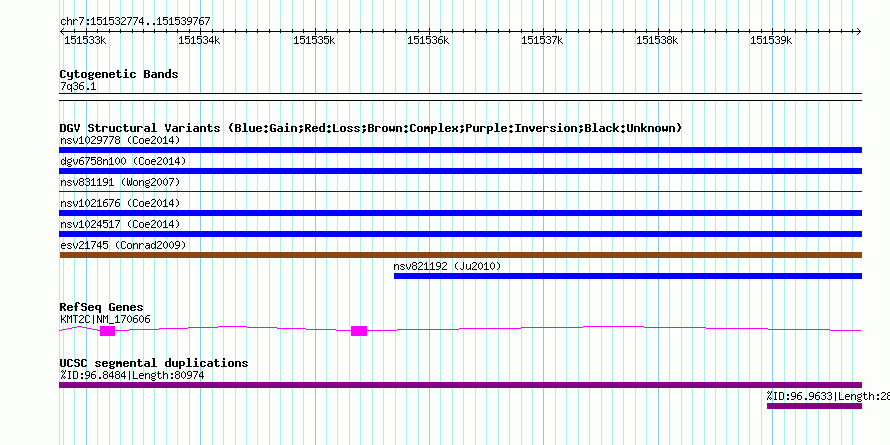
Task: Click the 151537k ruler tick label
Action: pos(543,40)
